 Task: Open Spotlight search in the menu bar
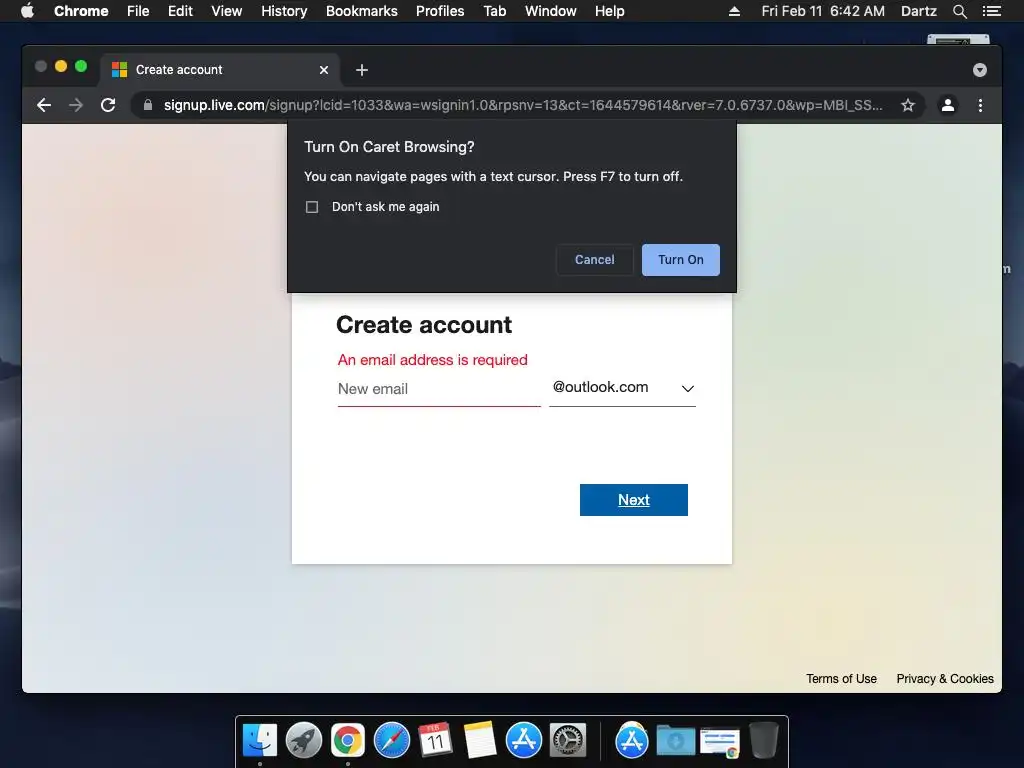click(959, 11)
